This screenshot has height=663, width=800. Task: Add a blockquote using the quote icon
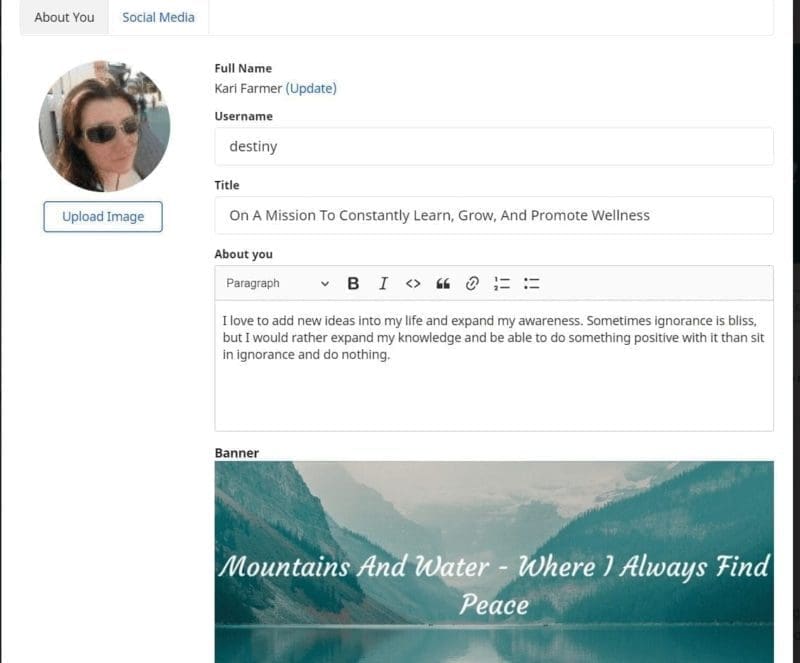pyautogui.click(x=443, y=283)
